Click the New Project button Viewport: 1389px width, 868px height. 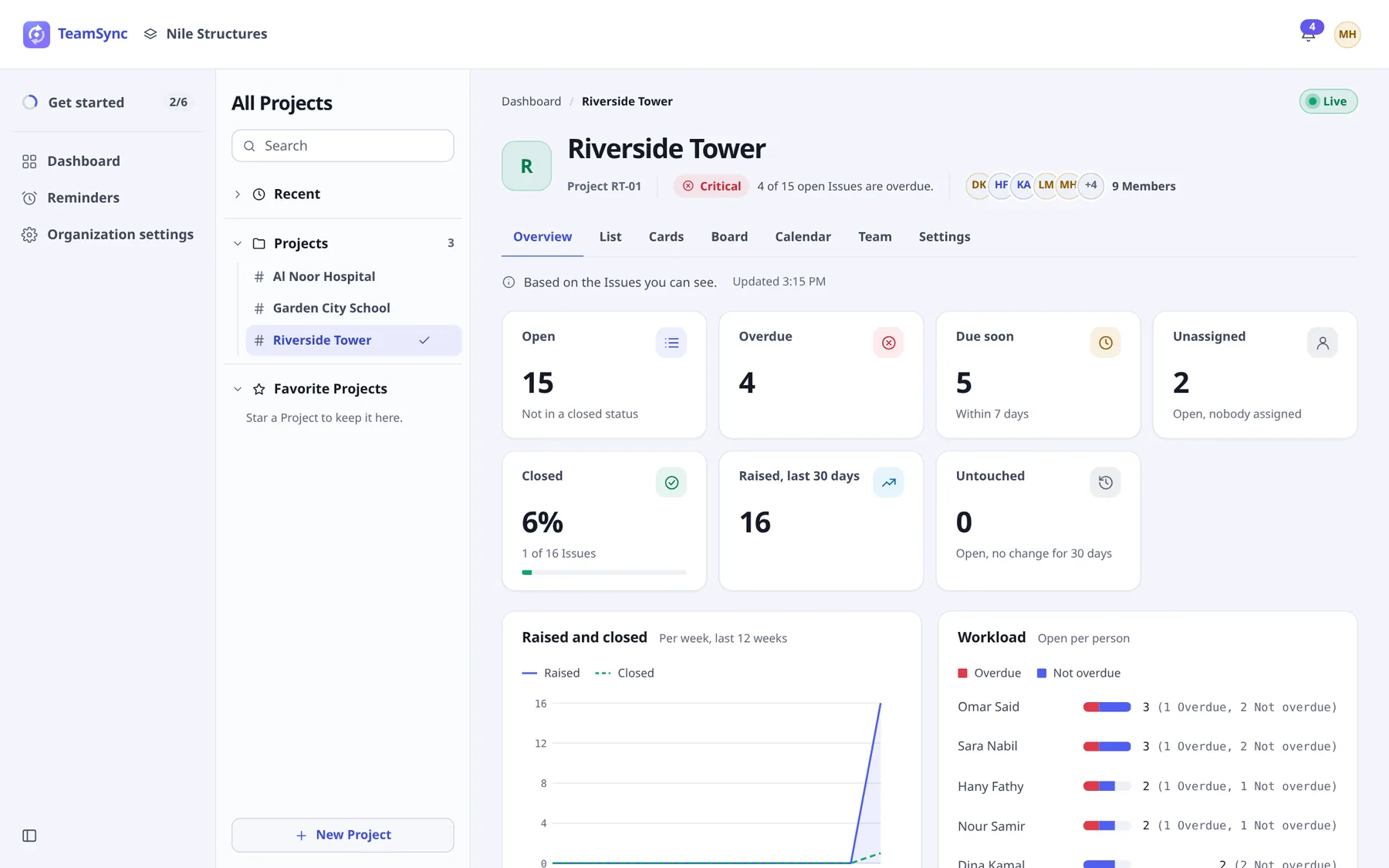pyautogui.click(x=343, y=835)
